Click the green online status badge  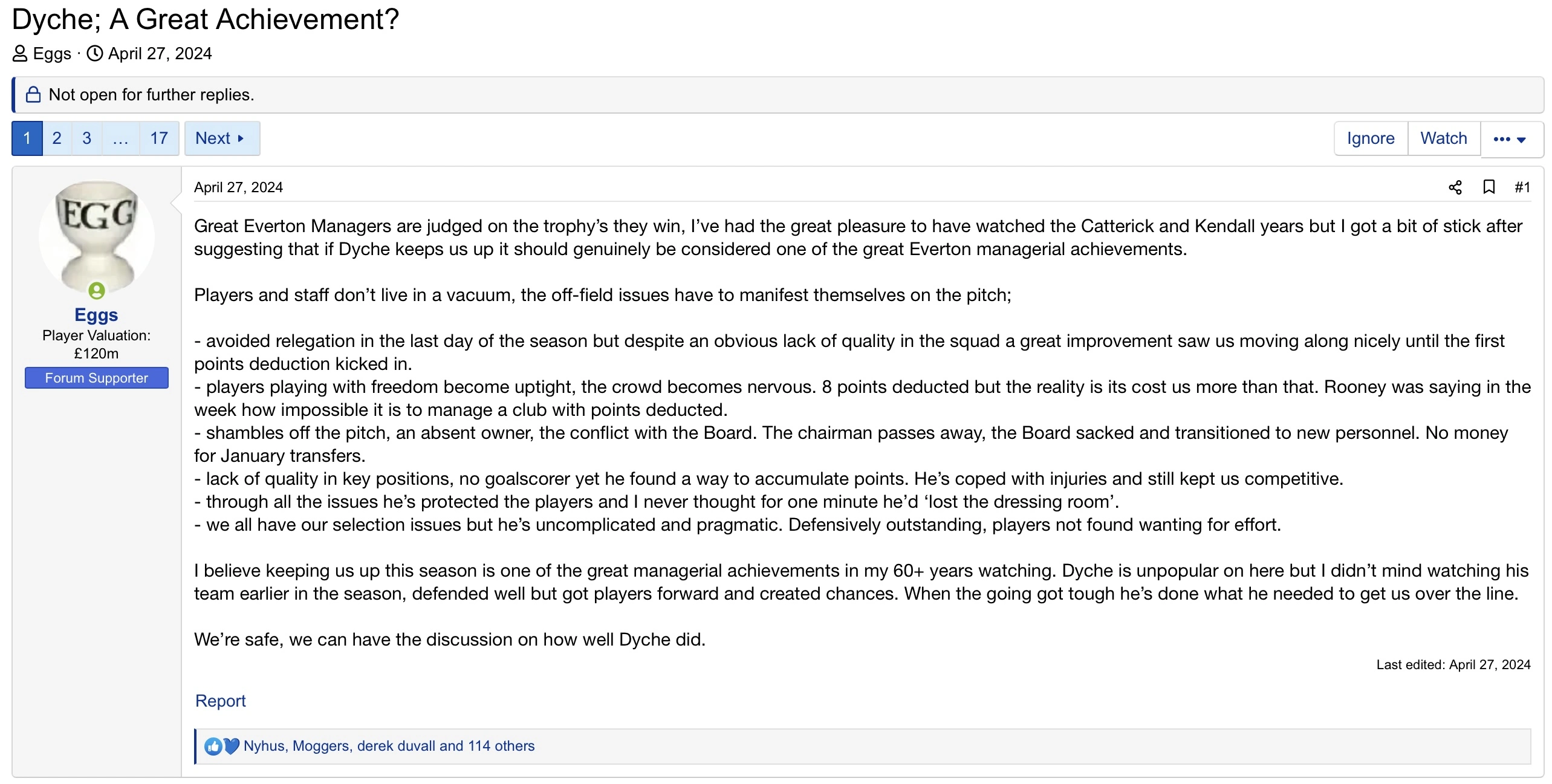pos(97,291)
